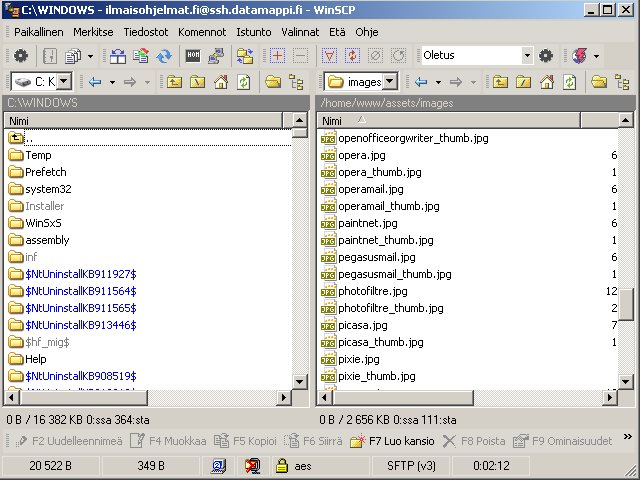Screen dimensions: 640x480
Task: Go to remote parent directory icon
Action: point(500,82)
